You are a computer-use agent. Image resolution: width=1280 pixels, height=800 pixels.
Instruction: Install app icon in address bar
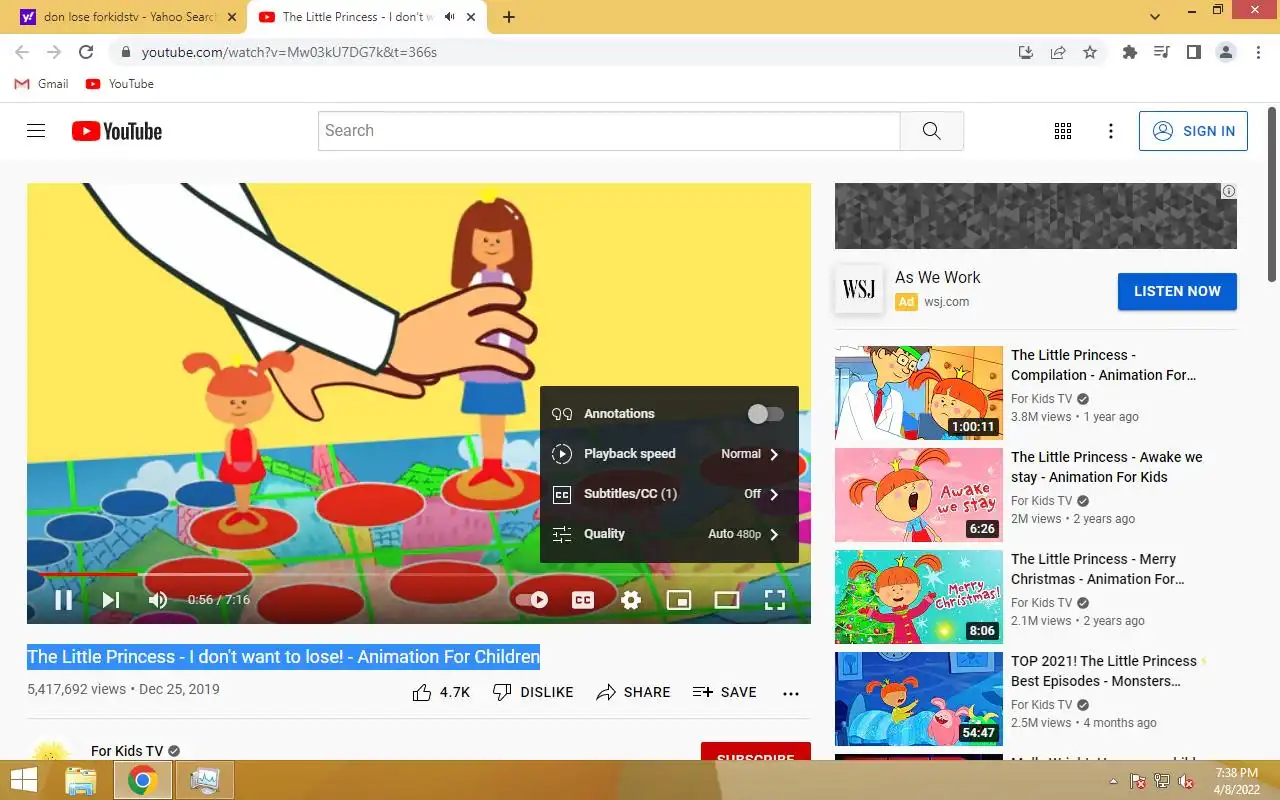coord(1026,52)
